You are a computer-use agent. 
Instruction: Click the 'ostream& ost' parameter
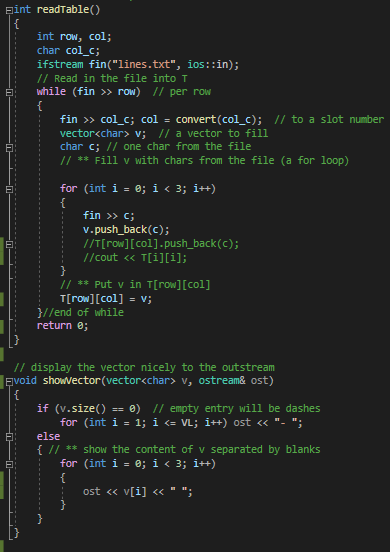[x=233, y=381]
